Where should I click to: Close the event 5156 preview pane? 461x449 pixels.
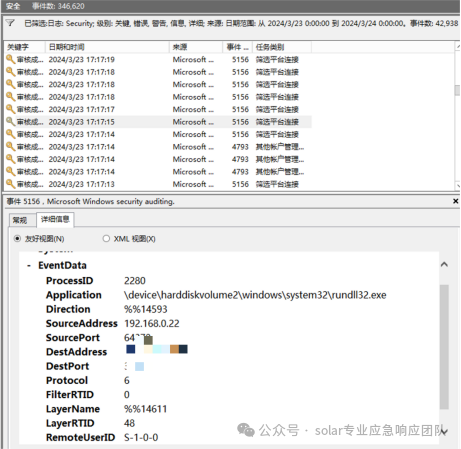point(455,201)
